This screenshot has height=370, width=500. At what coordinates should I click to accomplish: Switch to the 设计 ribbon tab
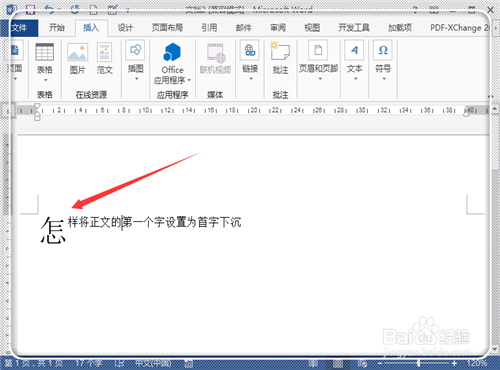pos(125,28)
